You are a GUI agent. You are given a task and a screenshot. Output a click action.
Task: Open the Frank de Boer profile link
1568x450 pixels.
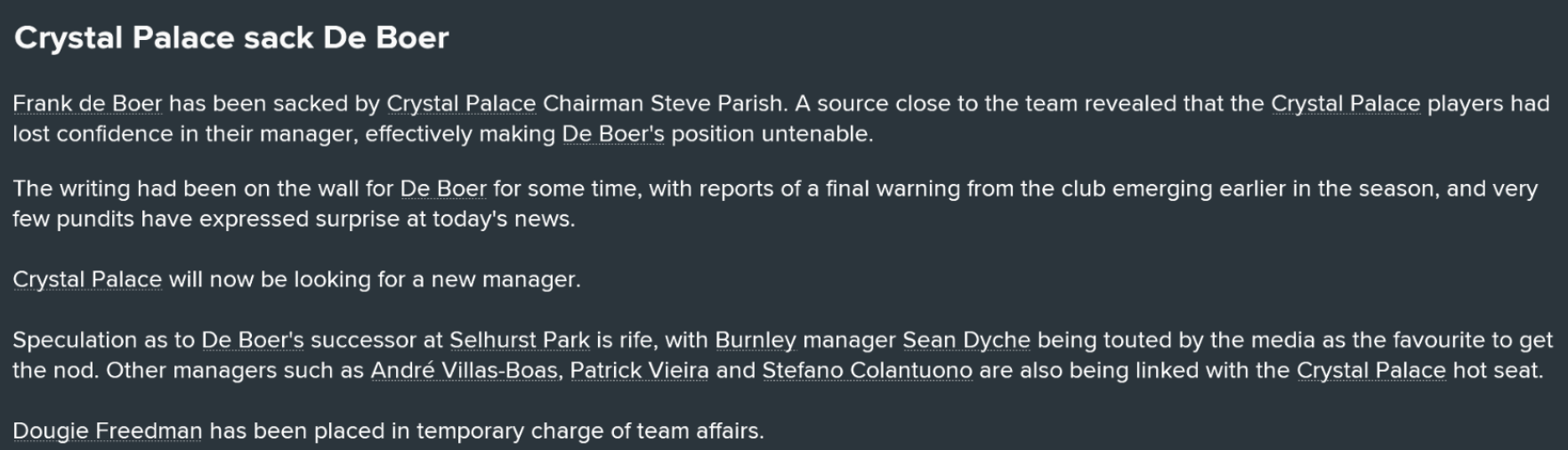pyautogui.click(x=87, y=104)
